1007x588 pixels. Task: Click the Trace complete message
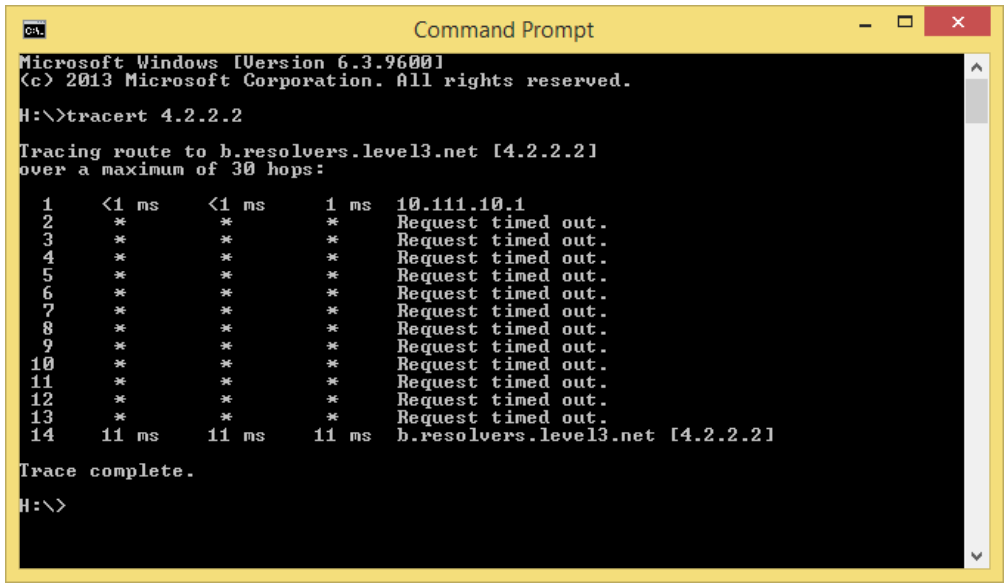tap(107, 471)
